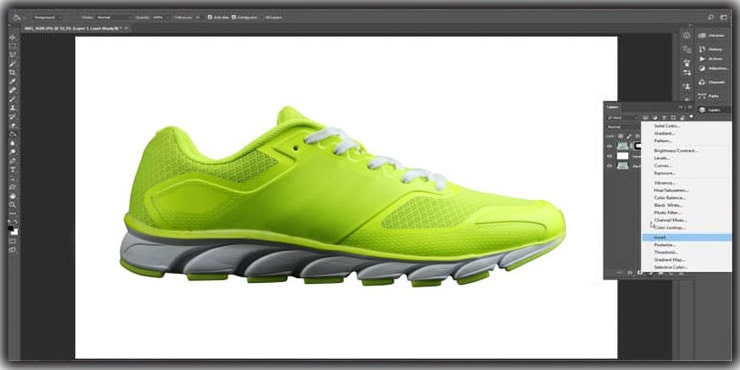Click the black foreground color swatch
Image resolution: width=740 pixels, height=370 pixels.
pyautogui.click(x=11, y=228)
